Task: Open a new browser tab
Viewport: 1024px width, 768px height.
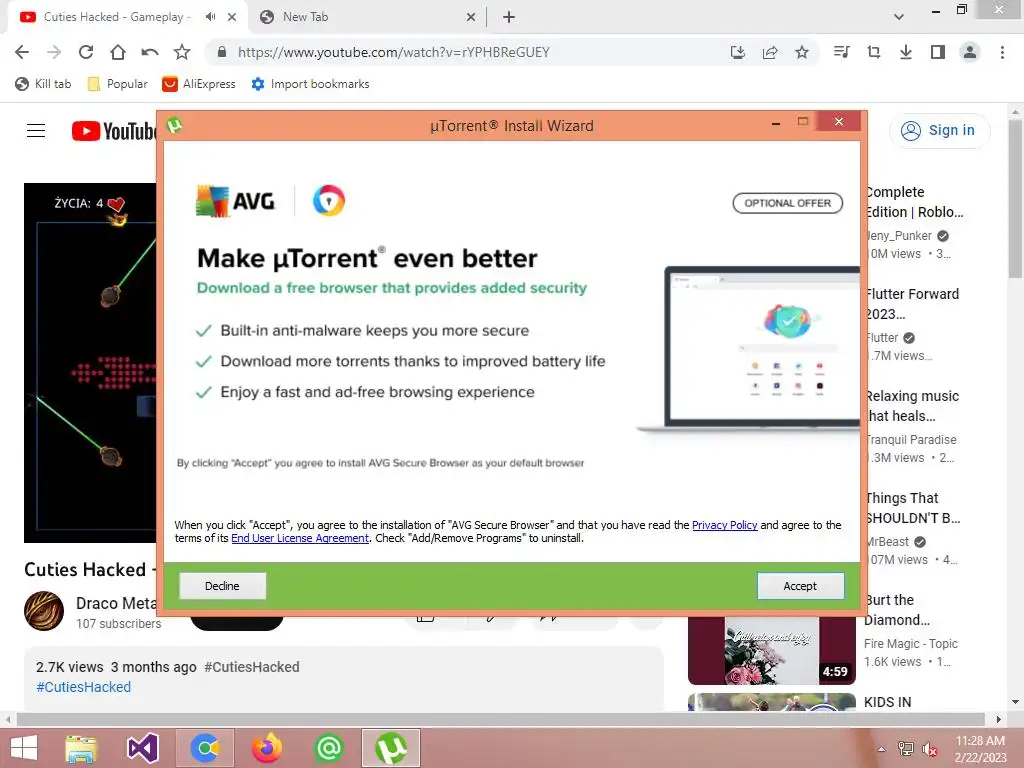Action: point(509,17)
